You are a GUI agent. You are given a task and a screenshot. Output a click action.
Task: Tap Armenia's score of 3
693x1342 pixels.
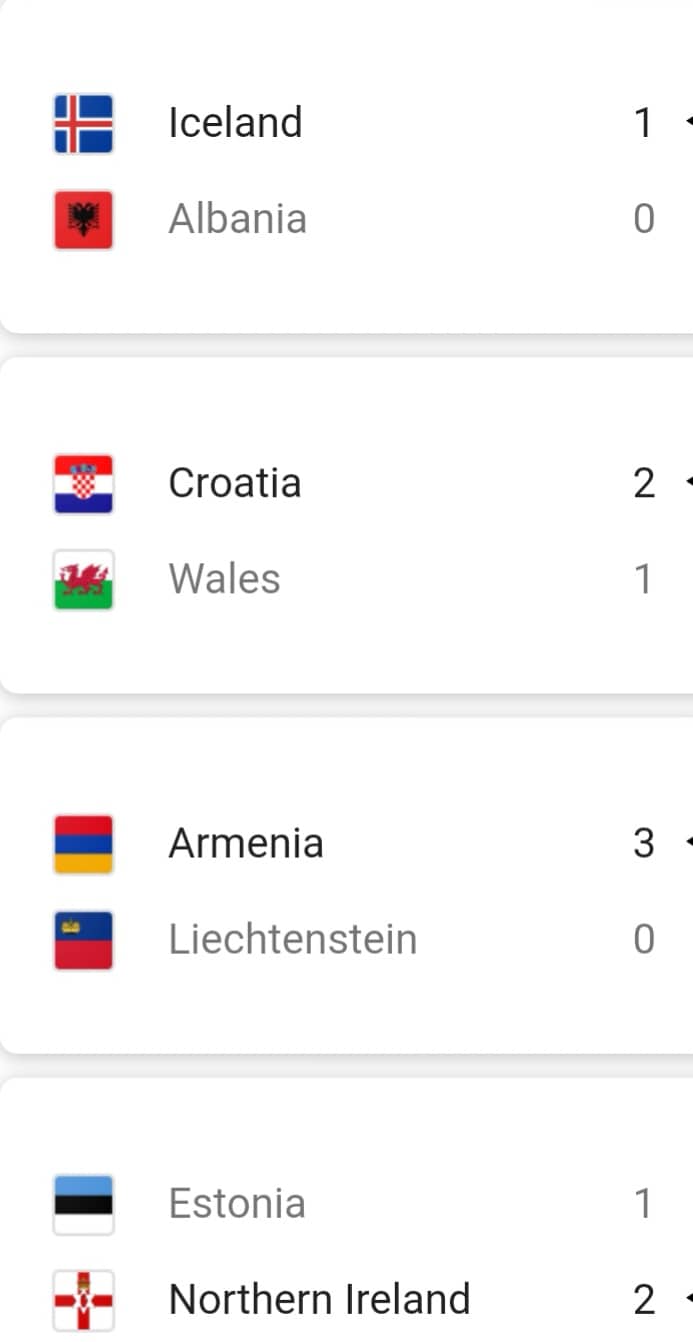point(644,843)
